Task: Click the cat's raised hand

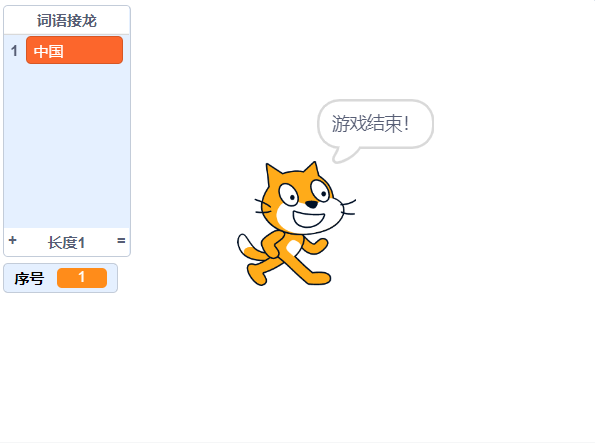Action: pyautogui.click(x=321, y=243)
